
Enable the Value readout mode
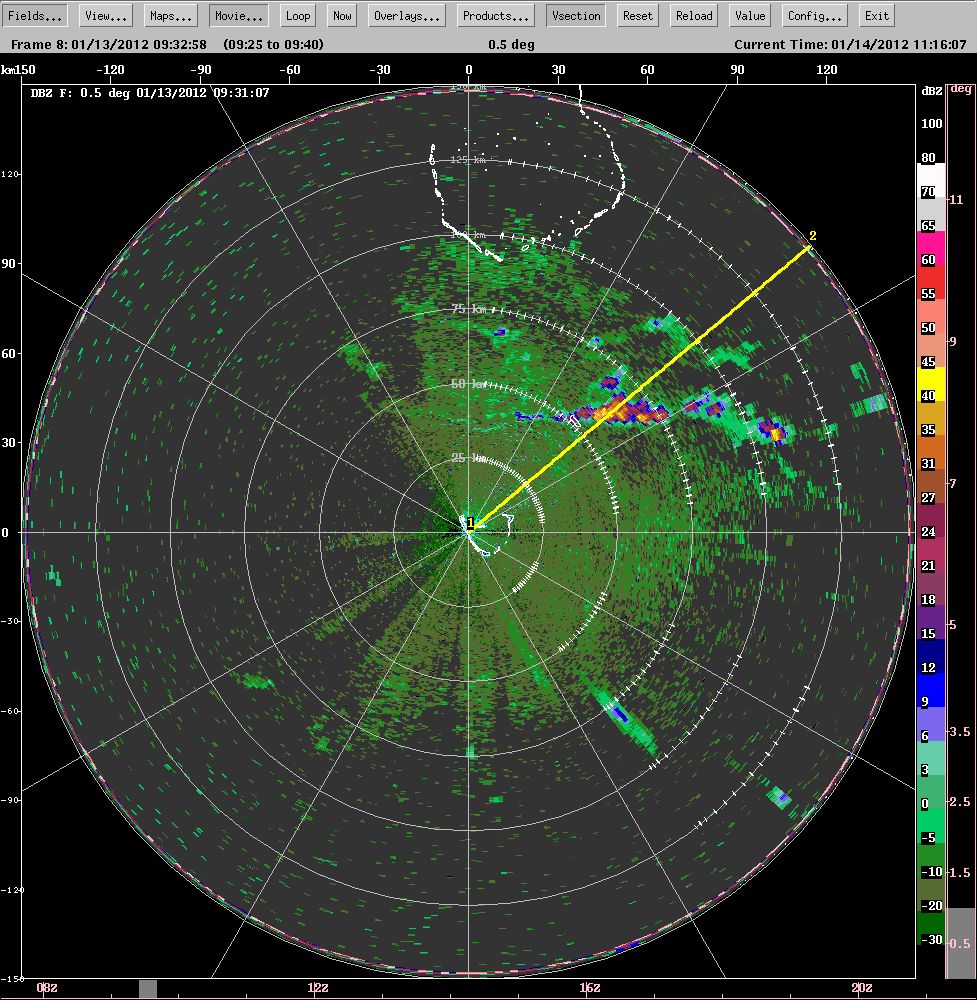[x=749, y=15]
